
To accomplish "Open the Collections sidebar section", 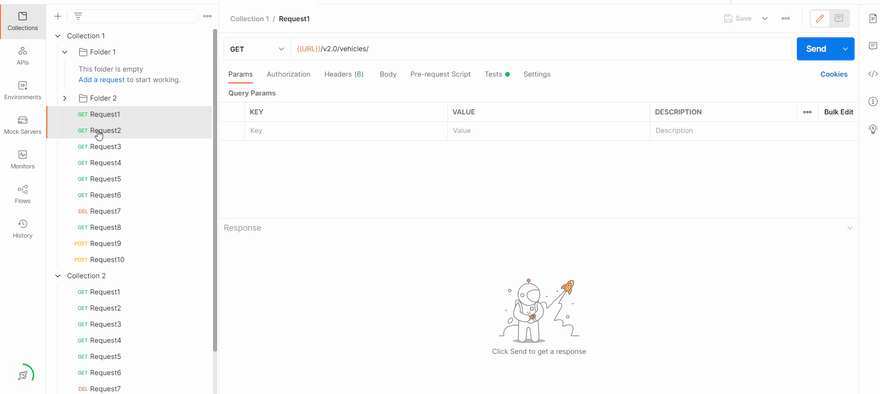I will point(22,21).
